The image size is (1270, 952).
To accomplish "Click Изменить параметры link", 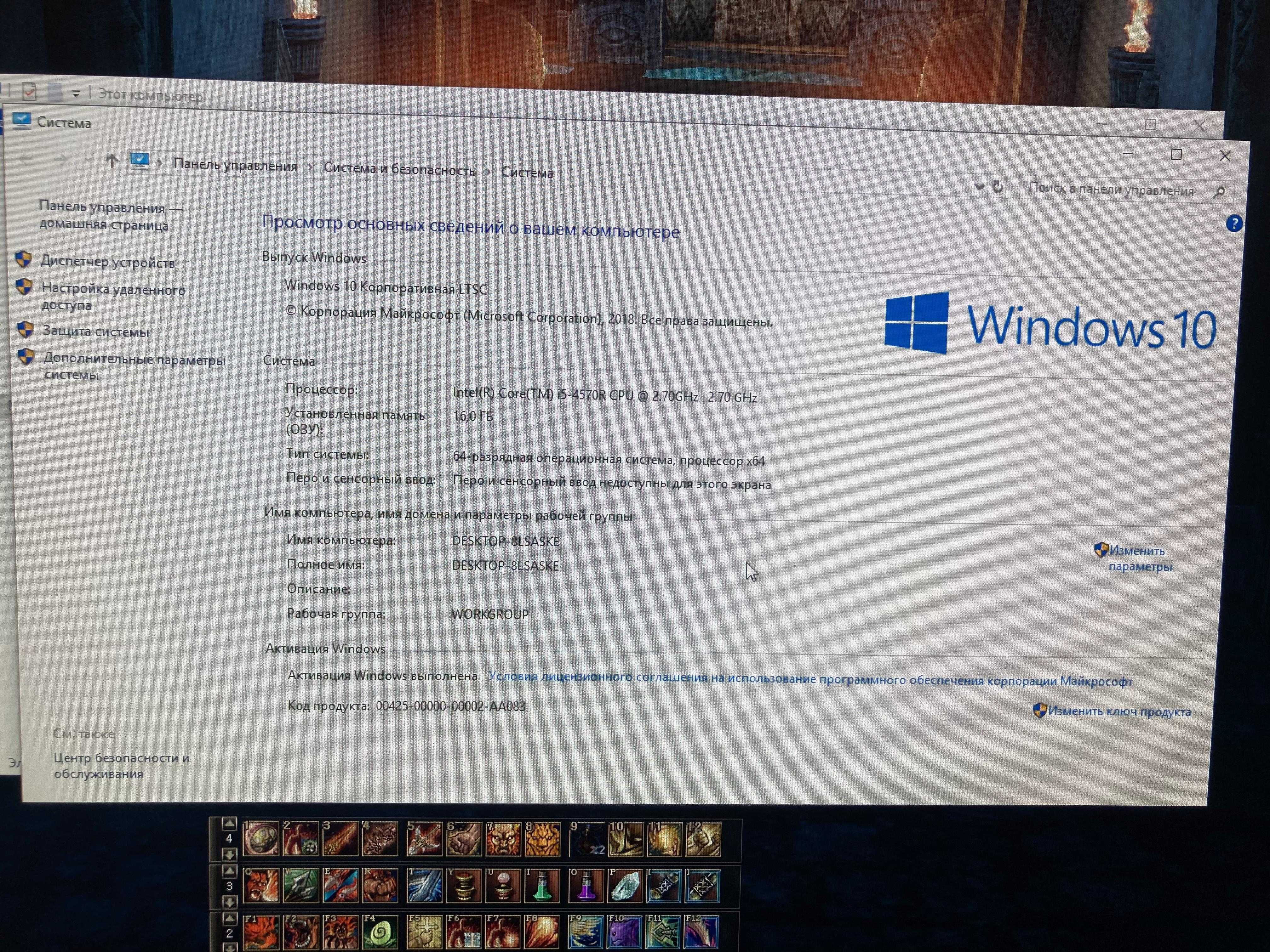I will (x=1139, y=558).
